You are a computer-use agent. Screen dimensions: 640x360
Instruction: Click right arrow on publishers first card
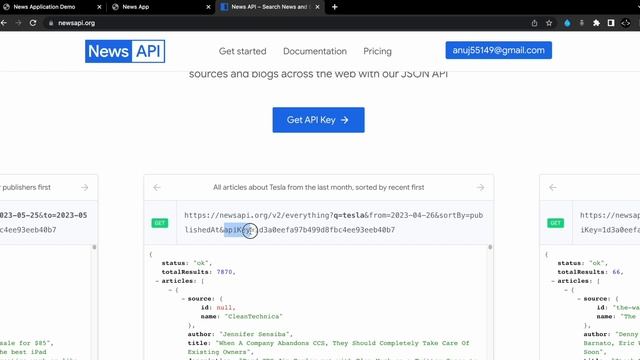click(x=84, y=187)
